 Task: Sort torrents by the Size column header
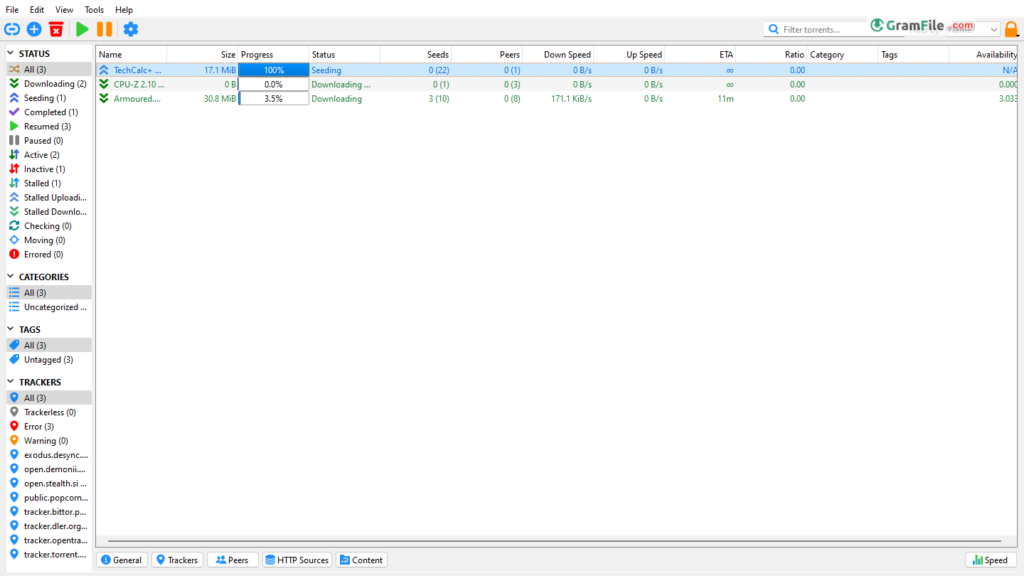tap(202, 55)
